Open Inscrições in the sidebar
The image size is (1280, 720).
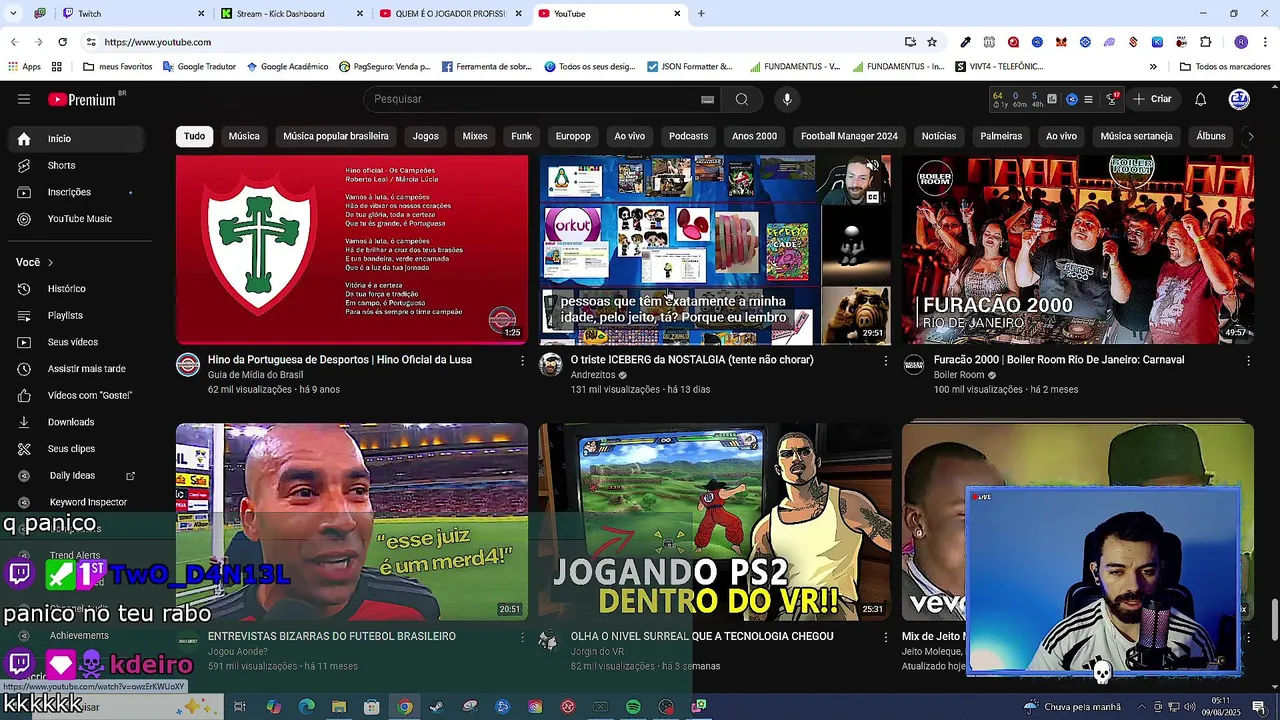(78, 192)
